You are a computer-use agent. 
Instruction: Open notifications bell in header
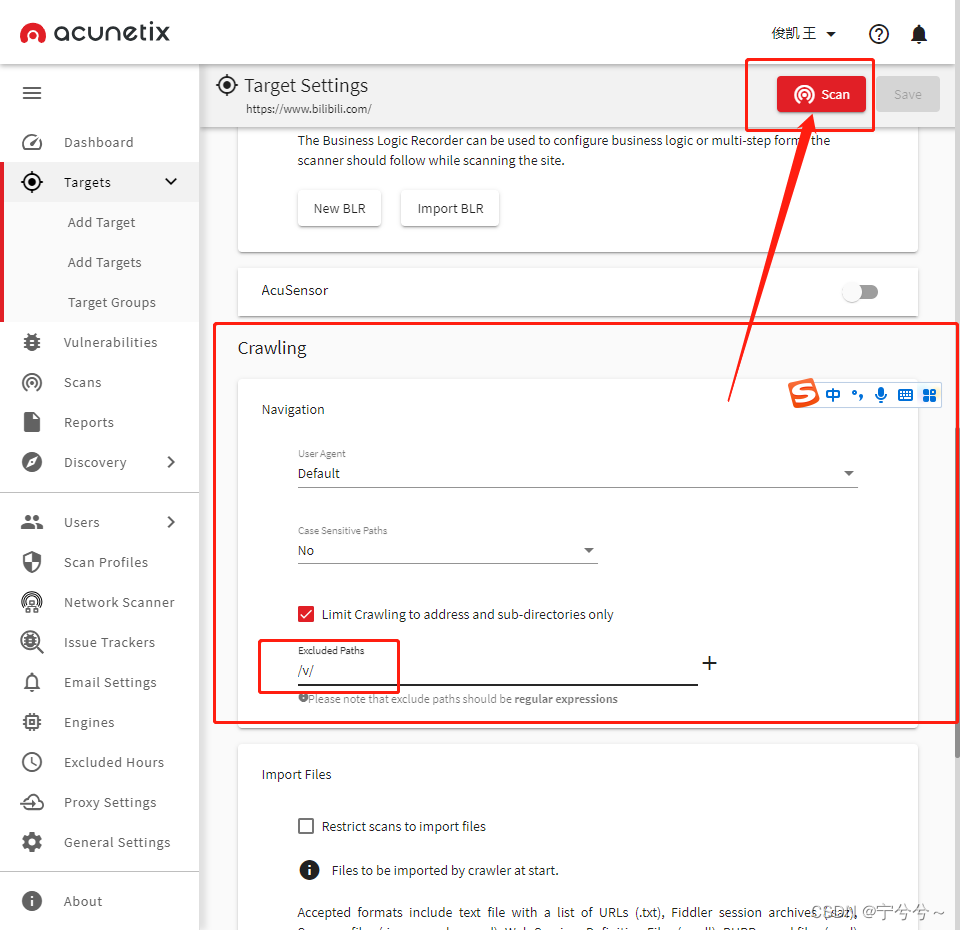[x=919, y=34]
